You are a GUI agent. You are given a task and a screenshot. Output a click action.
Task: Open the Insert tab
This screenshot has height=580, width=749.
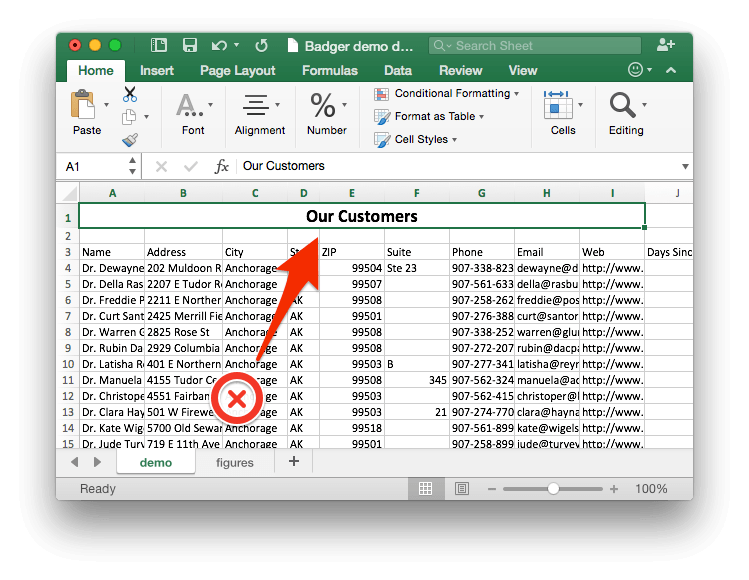157,71
